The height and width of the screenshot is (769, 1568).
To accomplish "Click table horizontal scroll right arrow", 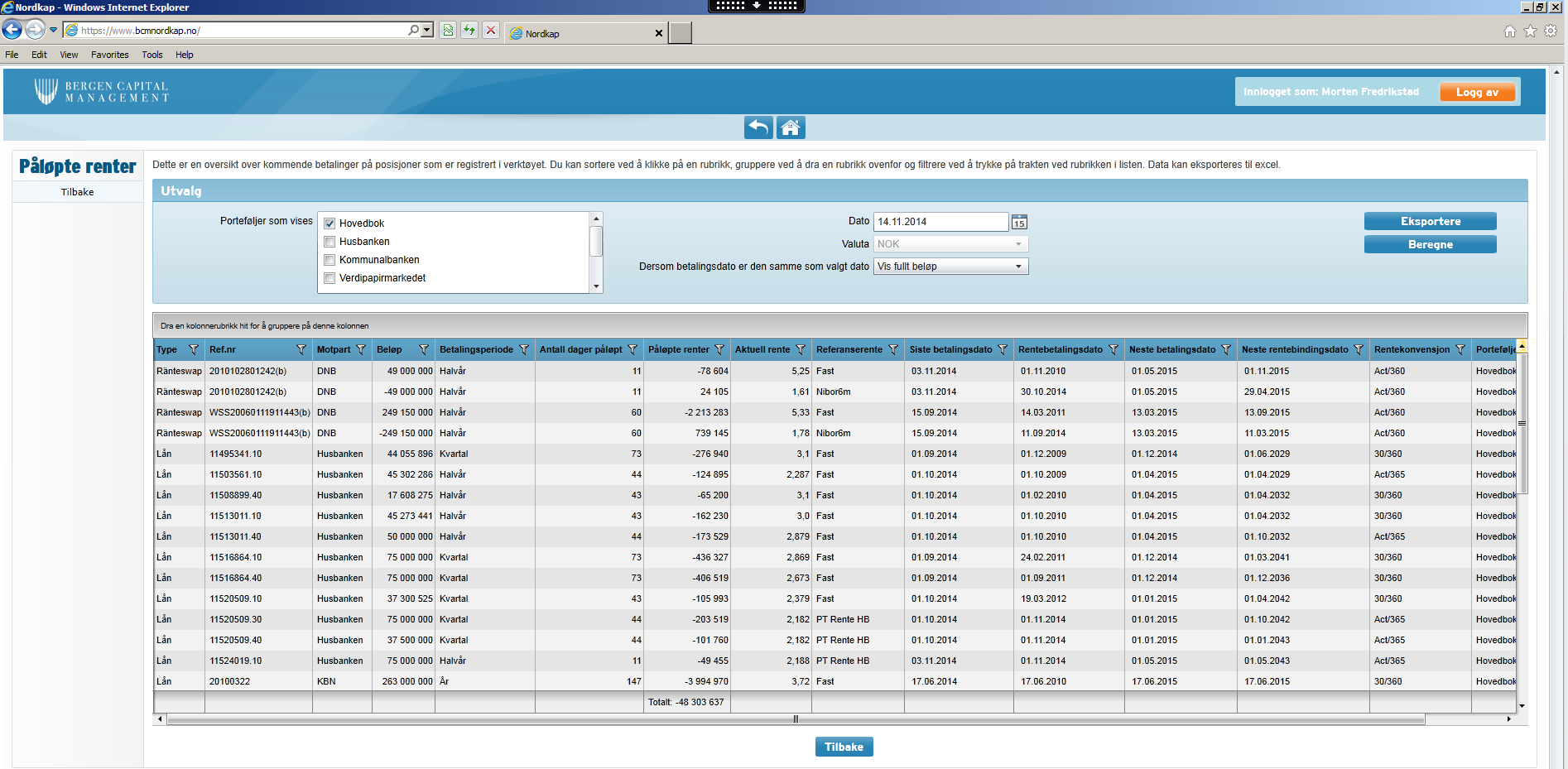I will pos(1509,719).
